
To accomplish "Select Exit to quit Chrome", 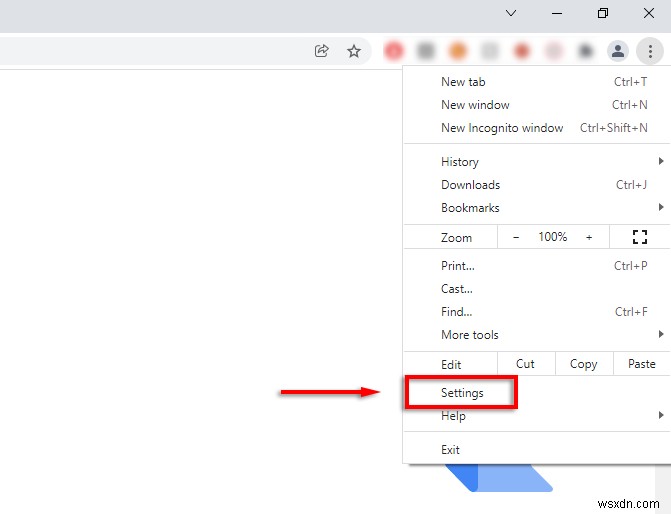I will point(537,450).
